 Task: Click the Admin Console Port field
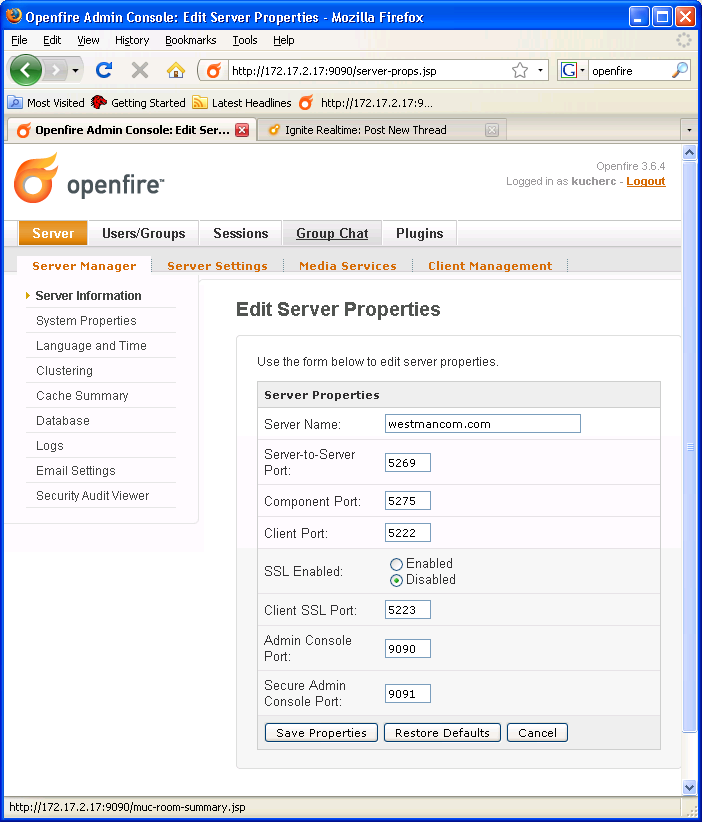point(407,648)
